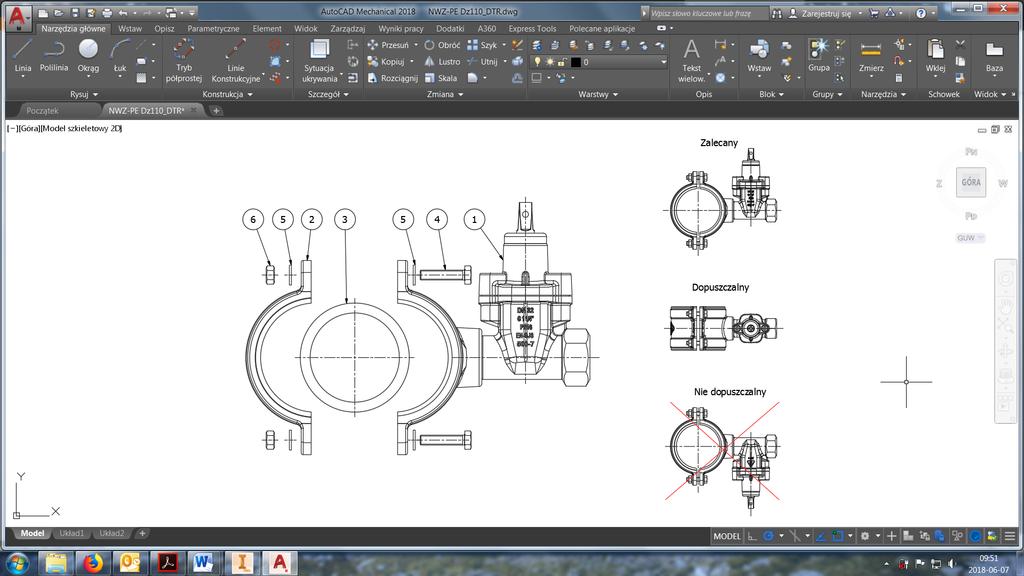Select the Linia line tool

[x=23, y=56]
